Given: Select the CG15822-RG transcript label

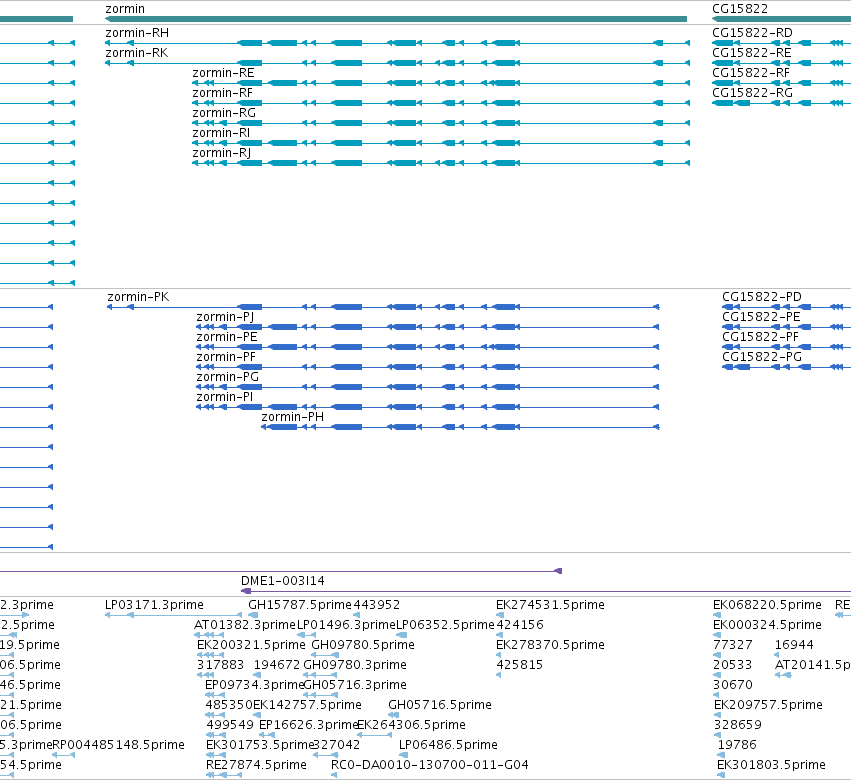Looking at the screenshot, I should [x=752, y=93].
